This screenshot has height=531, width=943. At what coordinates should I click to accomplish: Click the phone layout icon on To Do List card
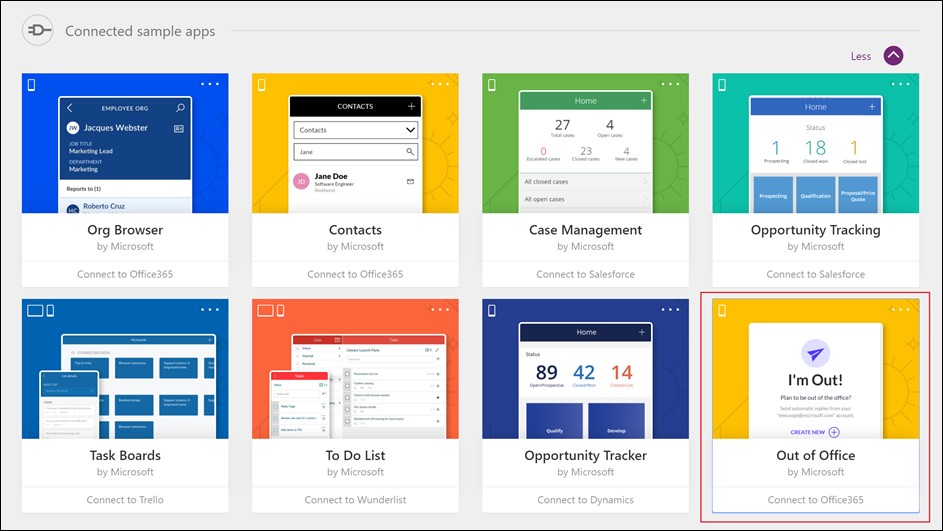point(281,311)
